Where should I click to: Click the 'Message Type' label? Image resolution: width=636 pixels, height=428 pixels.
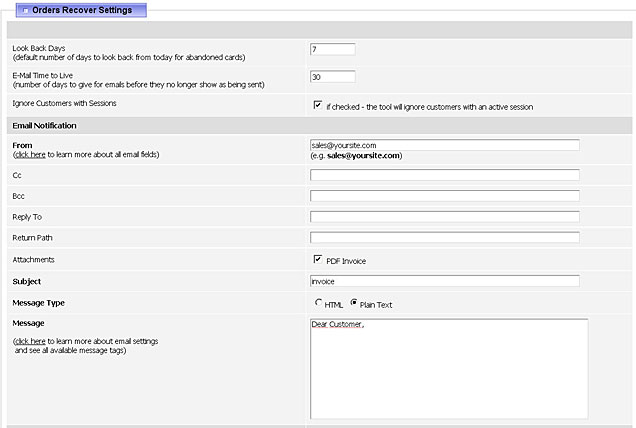[39, 303]
